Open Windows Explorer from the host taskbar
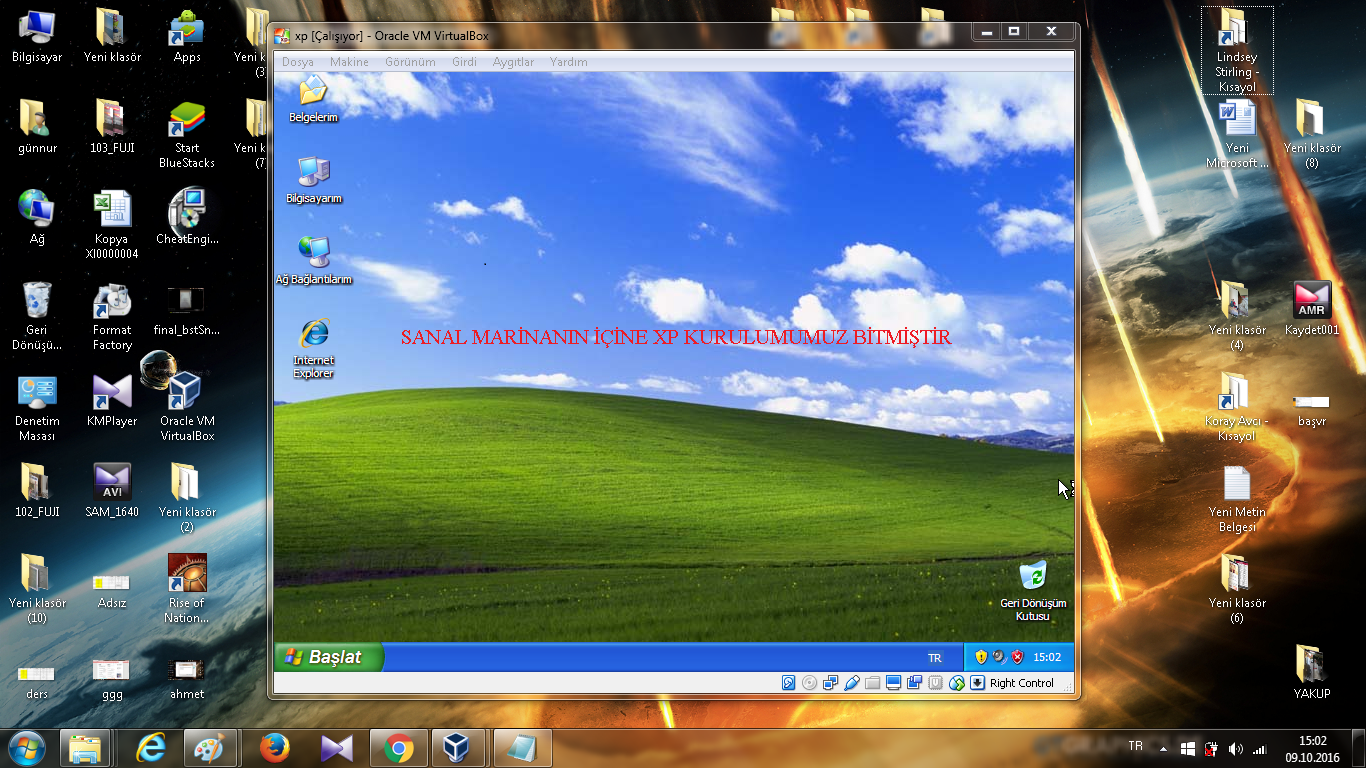 [x=85, y=748]
